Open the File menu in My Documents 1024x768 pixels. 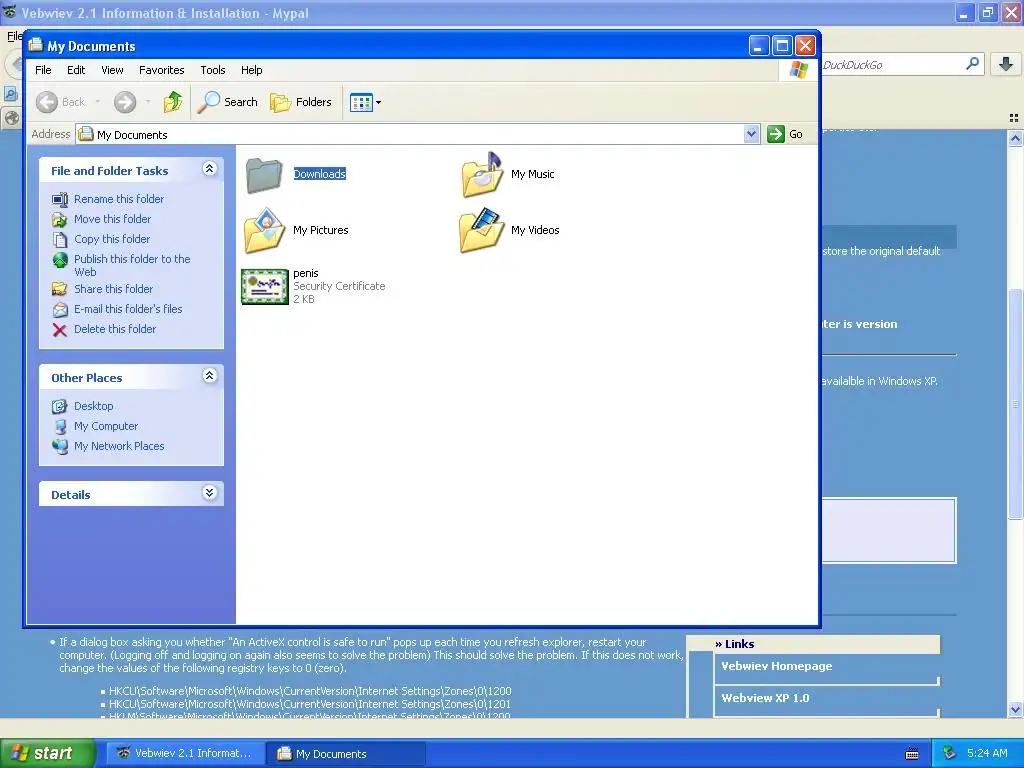pyautogui.click(x=43, y=70)
